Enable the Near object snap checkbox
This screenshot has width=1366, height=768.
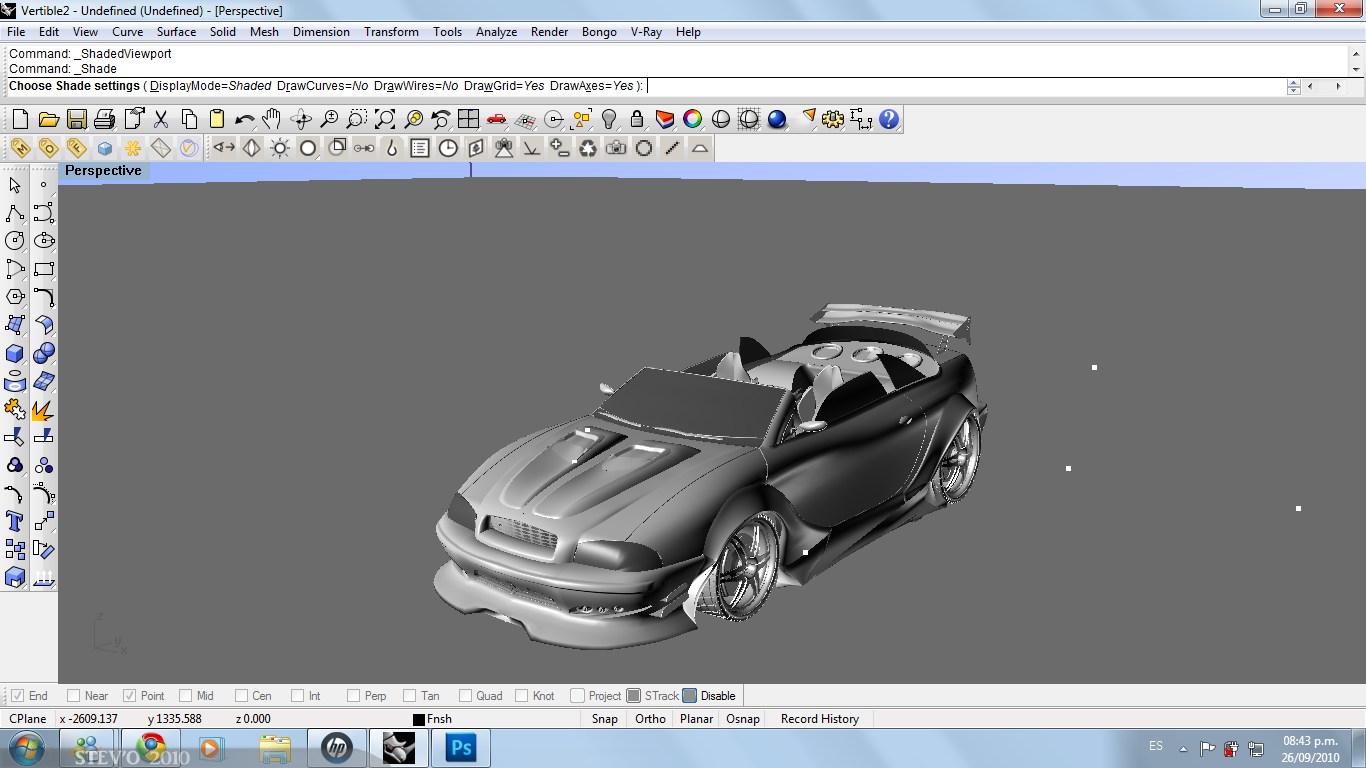74,696
